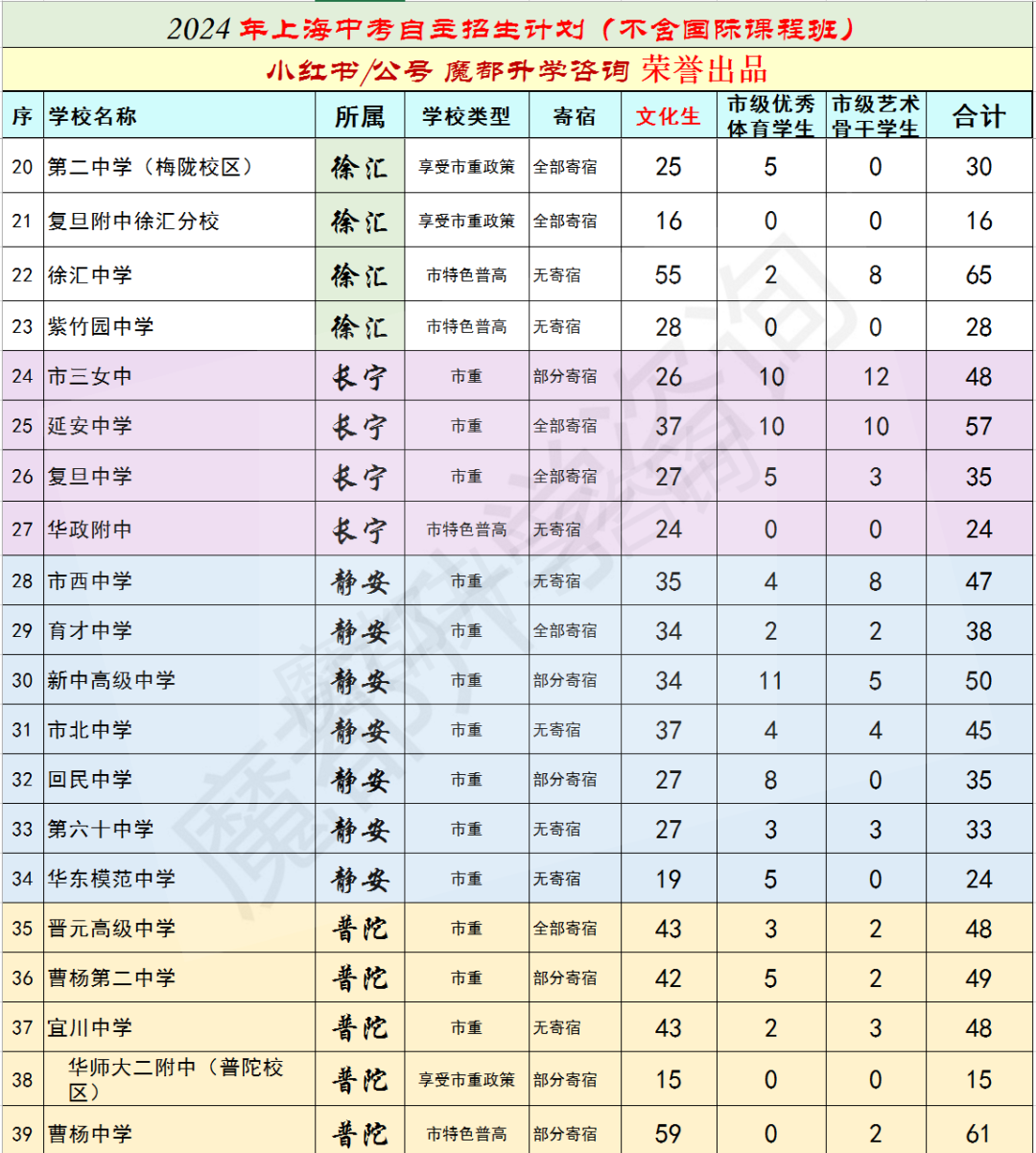Viewport: 1036px width, 1153px height.
Task: Click district '静安' in 市西中学 row
Action: click(x=360, y=581)
